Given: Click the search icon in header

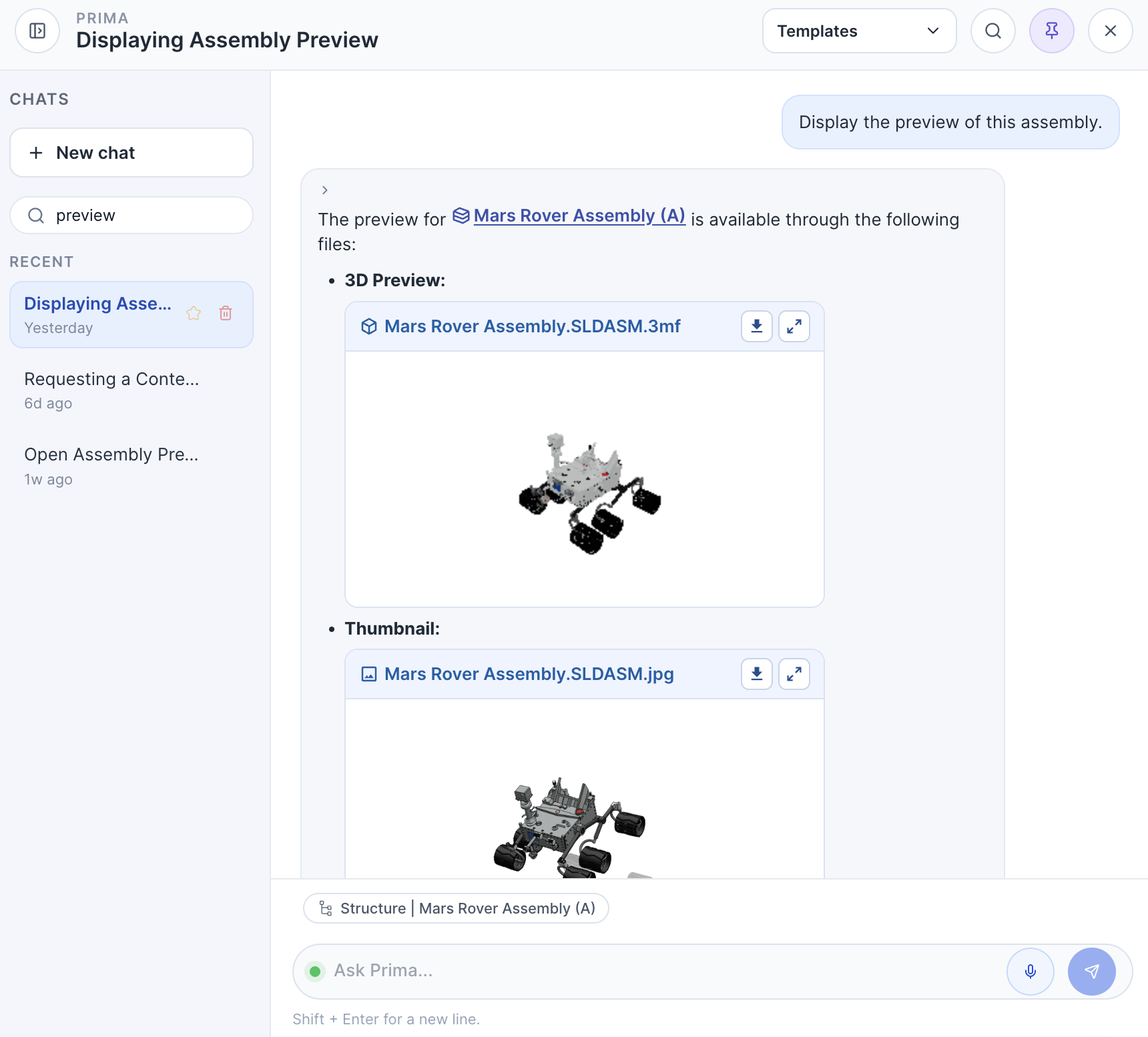Looking at the screenshot, I should point(992,31).
